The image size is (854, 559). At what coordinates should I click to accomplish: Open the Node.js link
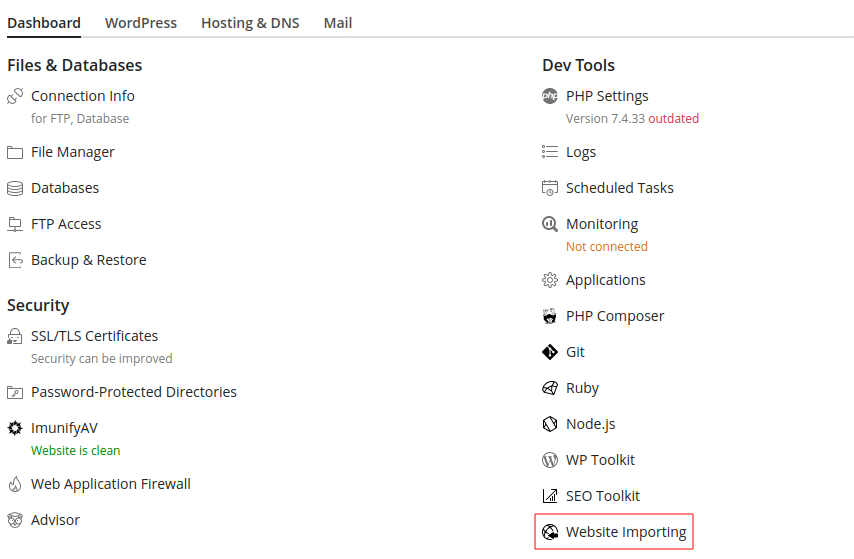(x=590, y=424)
